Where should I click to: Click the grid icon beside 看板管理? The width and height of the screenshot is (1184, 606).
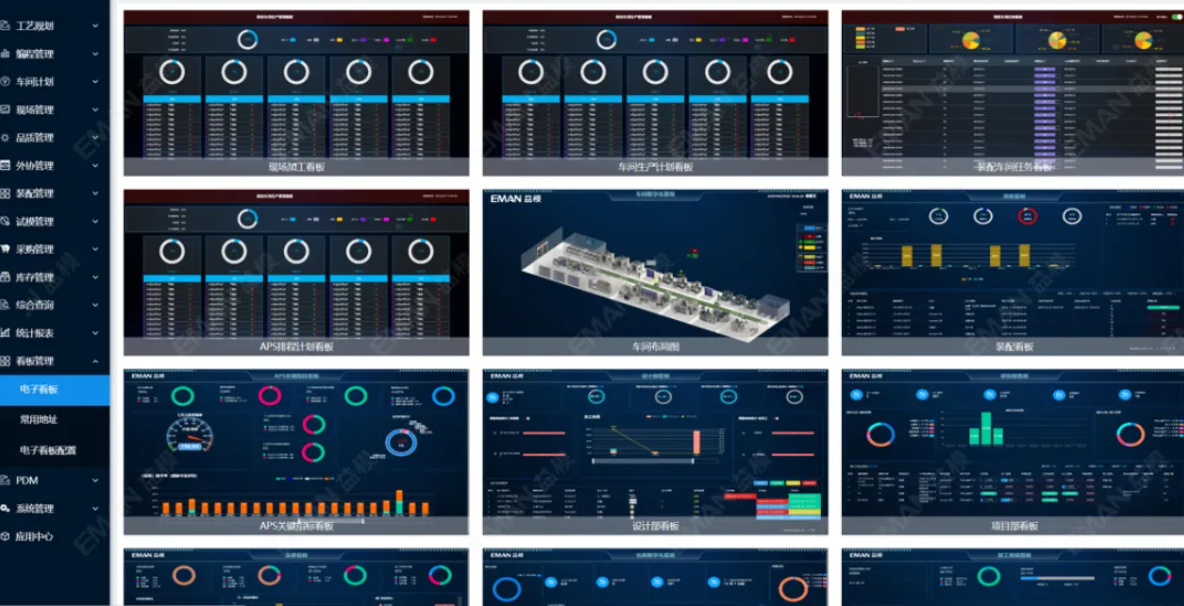5,361
